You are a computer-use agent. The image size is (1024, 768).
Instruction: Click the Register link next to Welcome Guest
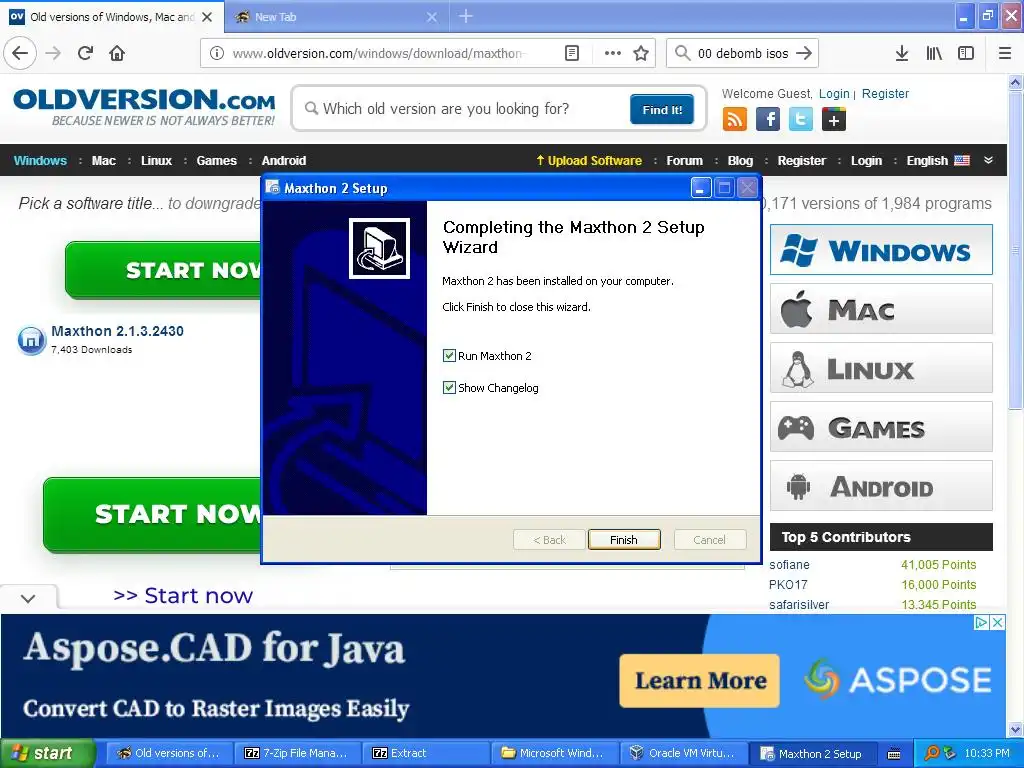(x=885, y=93)
